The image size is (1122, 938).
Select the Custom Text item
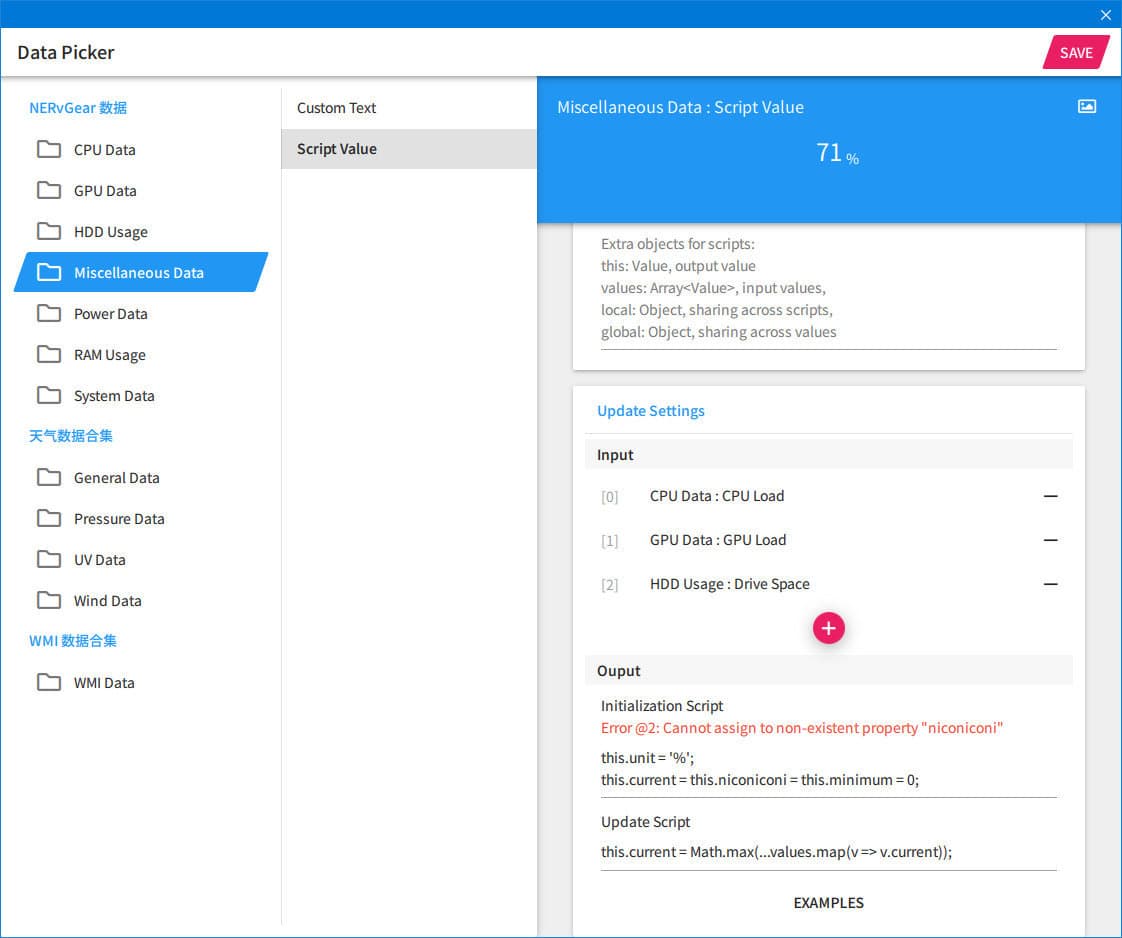tap(409, 108)
